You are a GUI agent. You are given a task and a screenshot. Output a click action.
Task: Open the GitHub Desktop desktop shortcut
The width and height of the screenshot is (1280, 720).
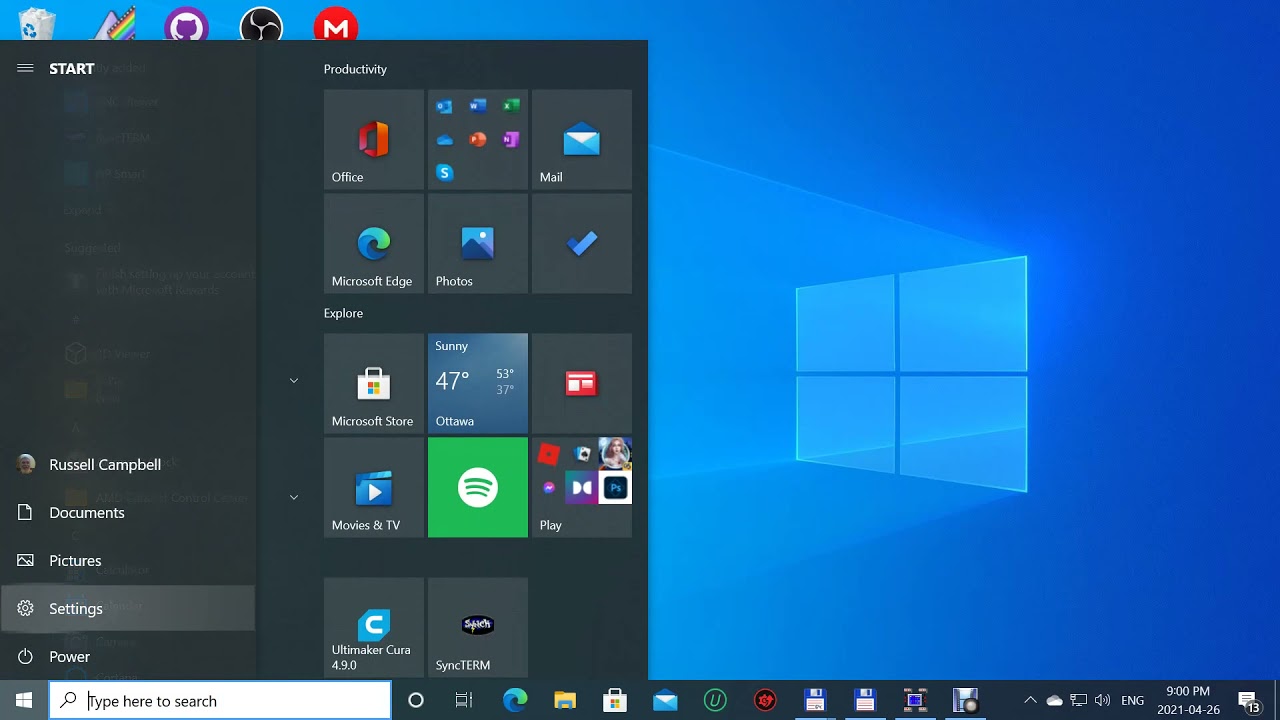point(186,24)
